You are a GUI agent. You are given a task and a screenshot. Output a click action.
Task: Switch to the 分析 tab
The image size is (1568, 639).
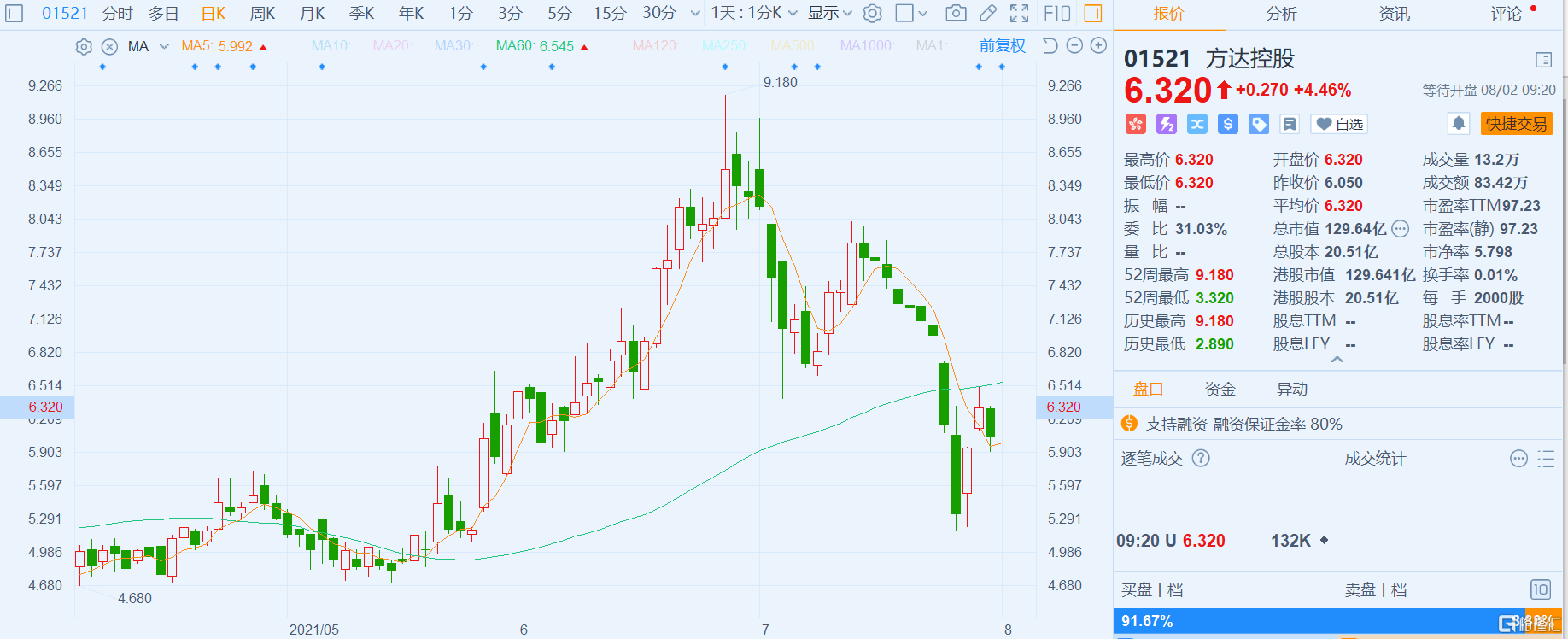1281,14
